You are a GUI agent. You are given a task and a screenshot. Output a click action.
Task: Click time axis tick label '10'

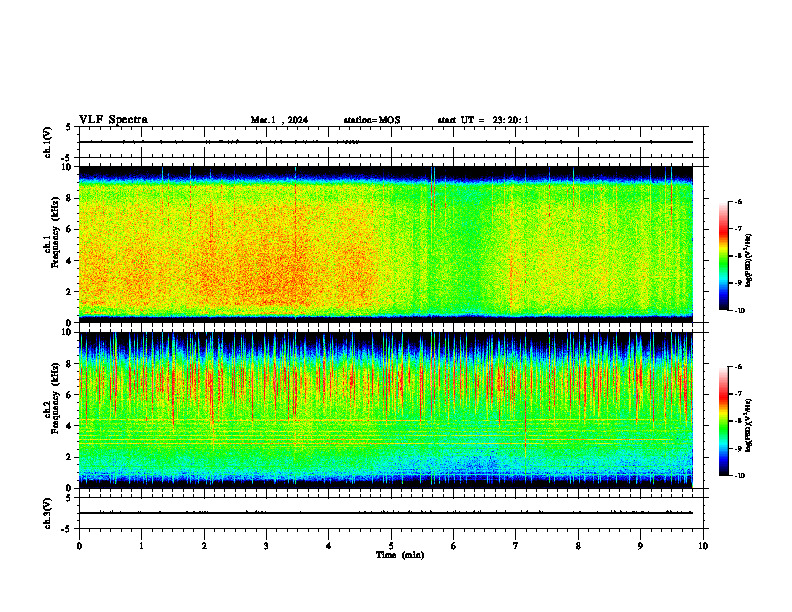pos(703,546)
